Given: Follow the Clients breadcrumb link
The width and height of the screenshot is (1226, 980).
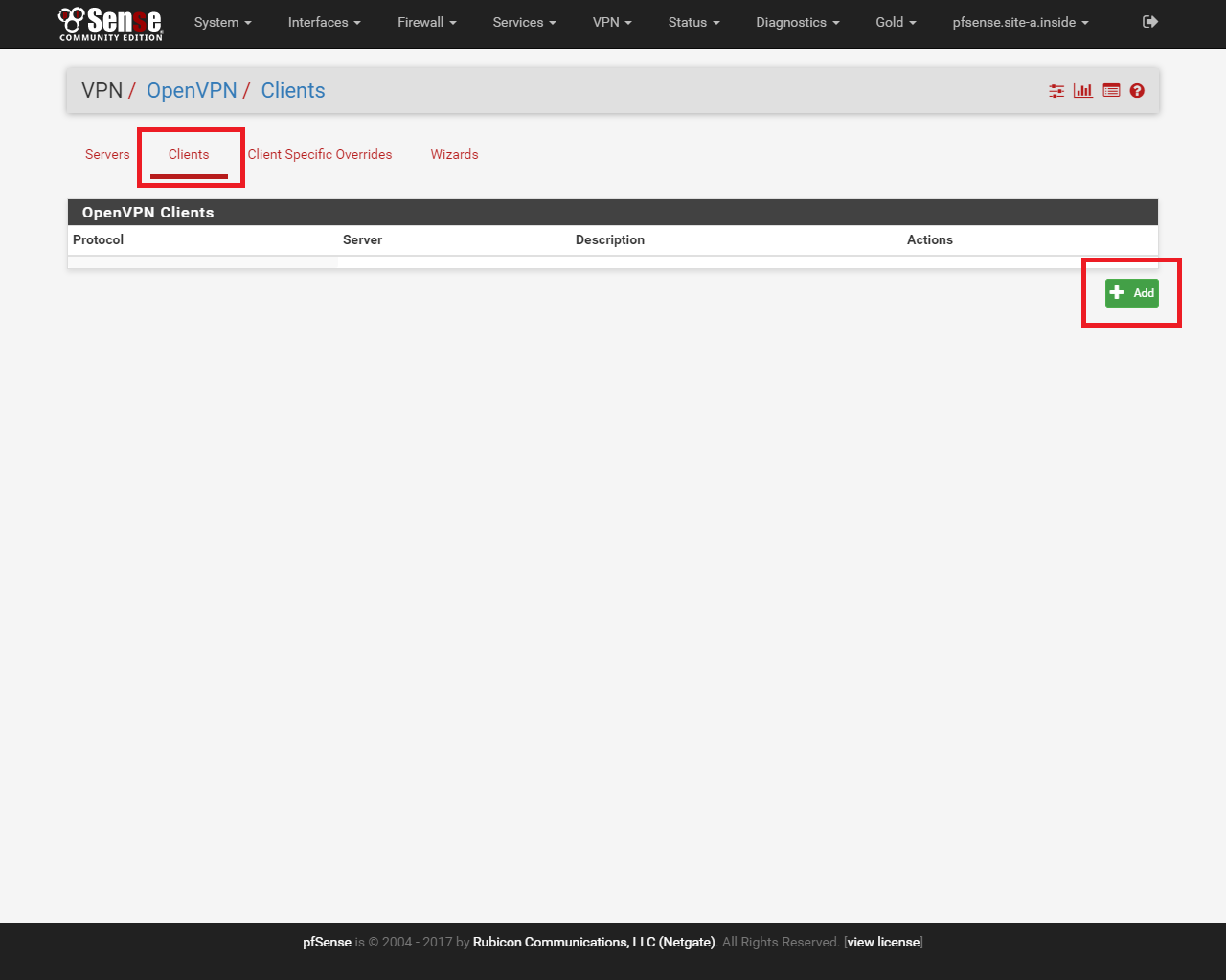Looking at the screenshot, I should tap(293, 90).
